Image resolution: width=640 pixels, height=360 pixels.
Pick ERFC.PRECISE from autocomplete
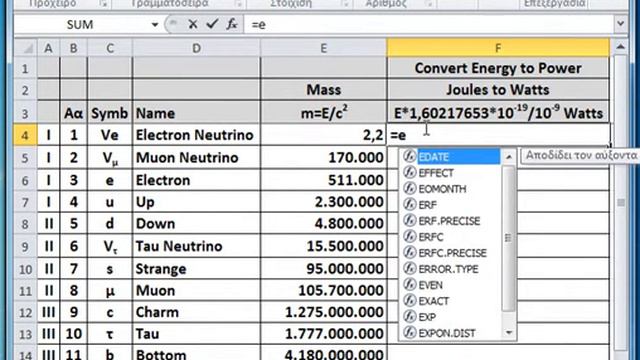coord(450,253)
